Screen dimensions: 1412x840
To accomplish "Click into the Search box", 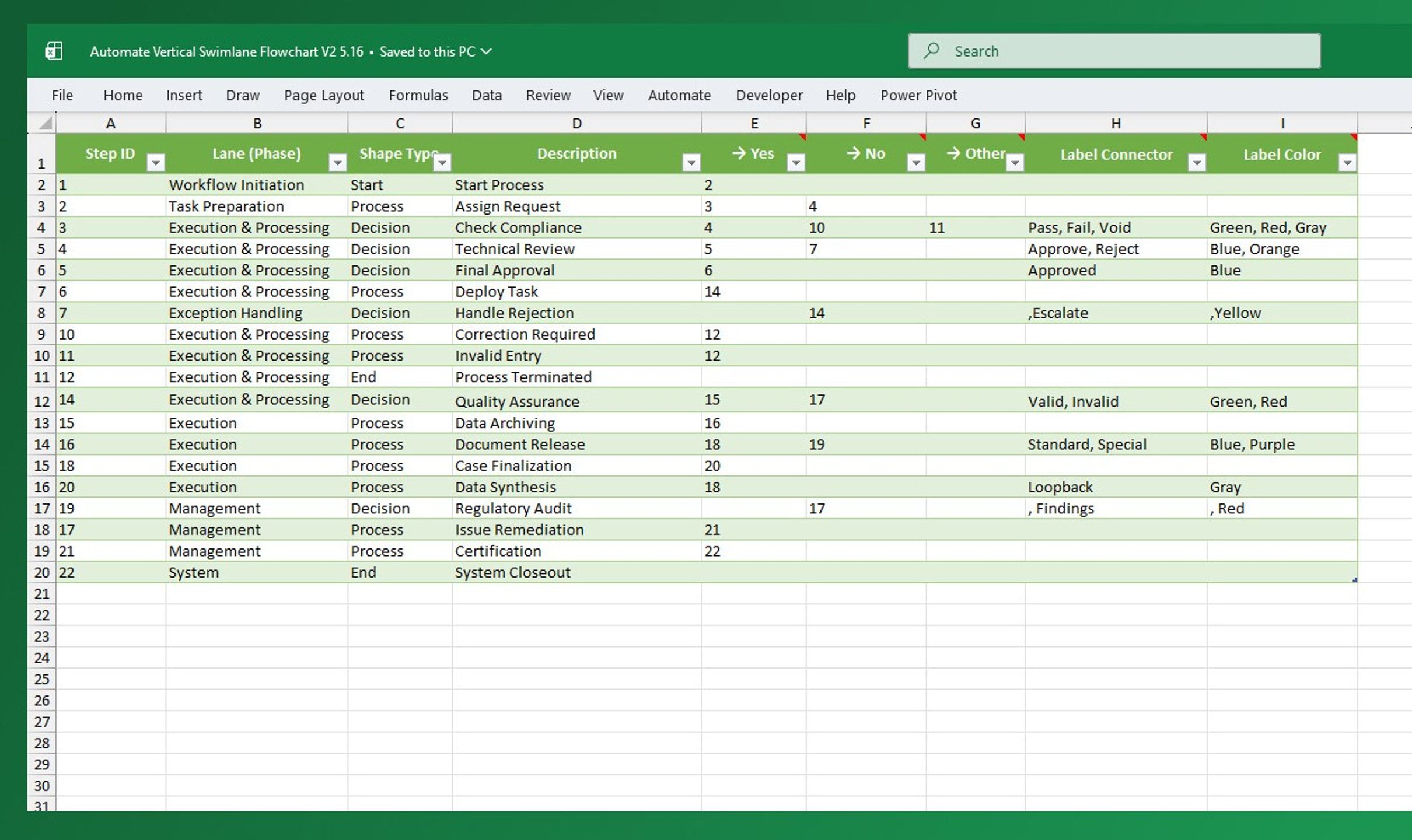I will 1114,51.
